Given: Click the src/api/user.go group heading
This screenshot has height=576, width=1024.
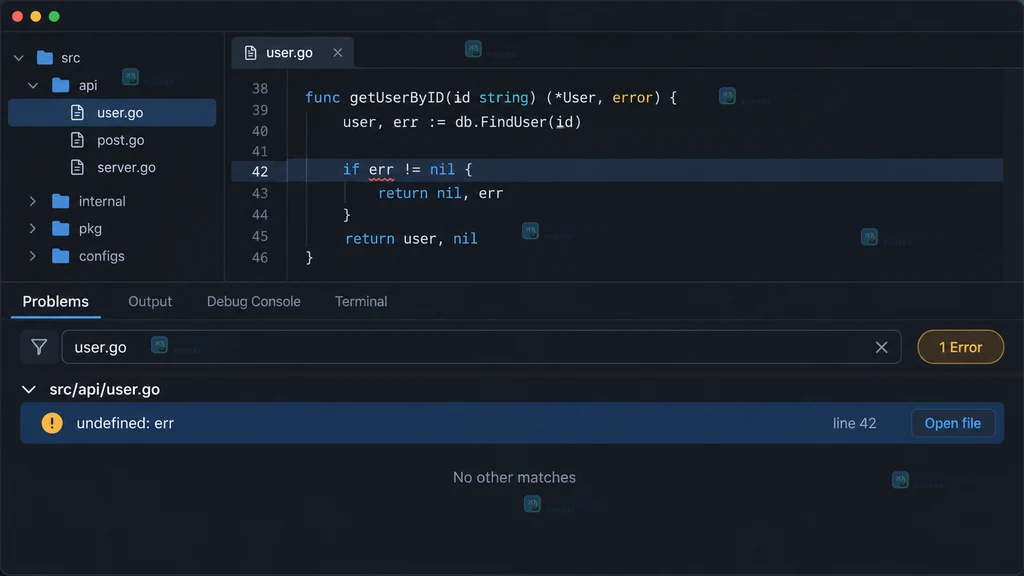Looking at the screenshot, I should pos(104,390).
